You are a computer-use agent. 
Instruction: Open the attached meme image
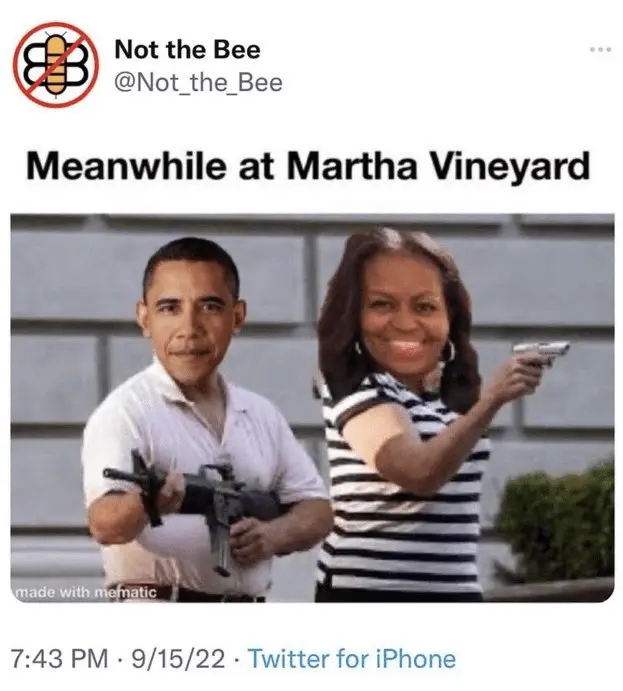[312, 408]
